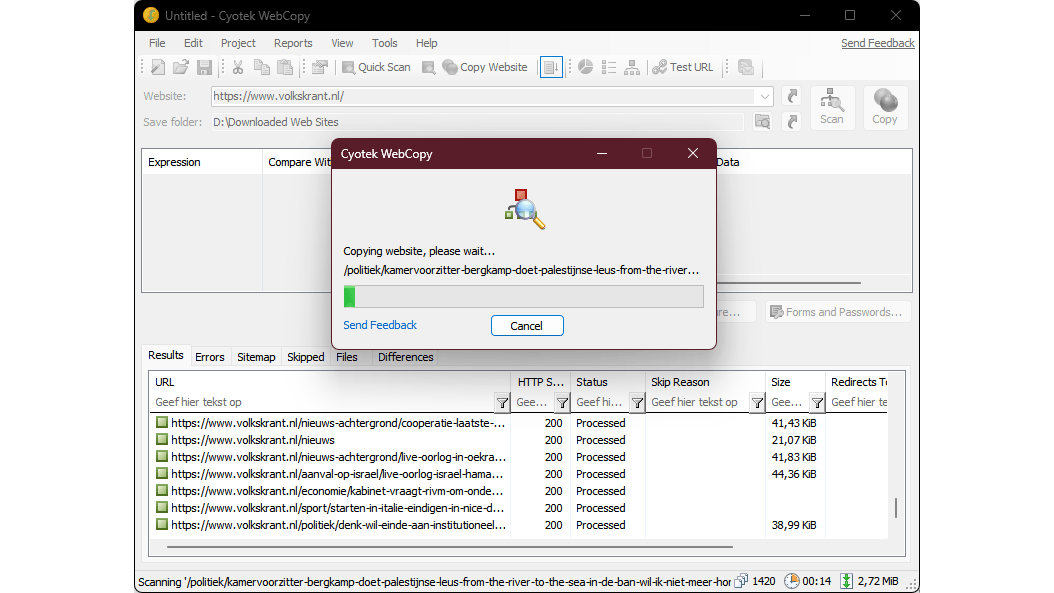Viewport: 1054px width, 593px height.
Task: Open the Skip Reason column filter funnel
Action: (758, 403)
